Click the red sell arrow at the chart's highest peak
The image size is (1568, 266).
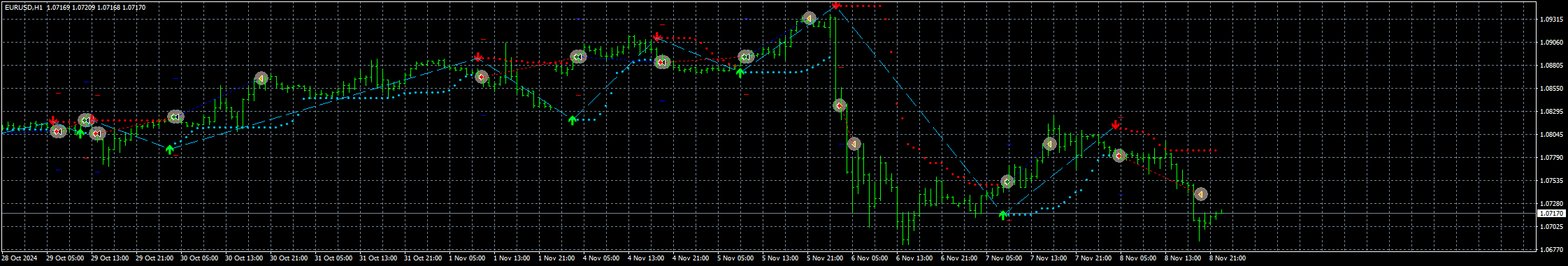[x=835, y=6]
